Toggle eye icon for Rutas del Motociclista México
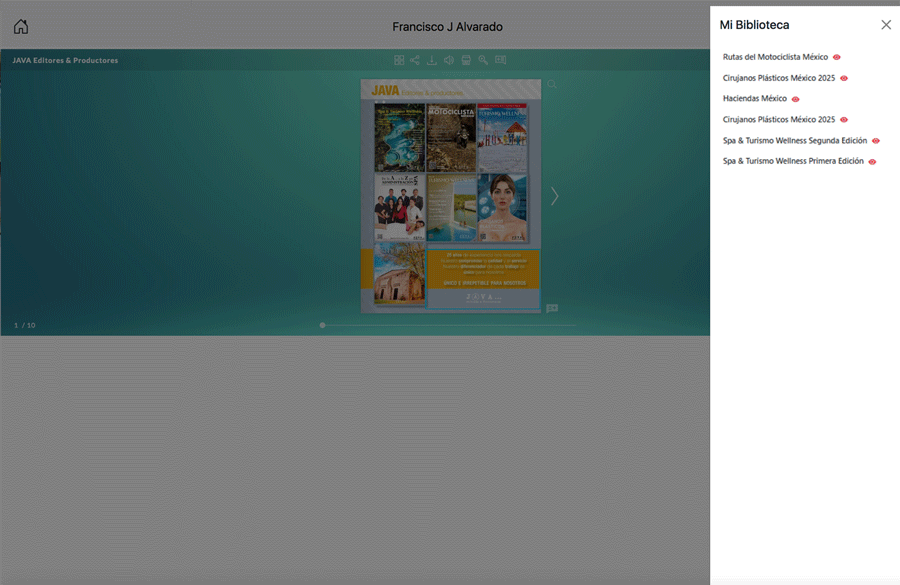The width and height of the screenshot is (900, 585). [x=837, y=57]
